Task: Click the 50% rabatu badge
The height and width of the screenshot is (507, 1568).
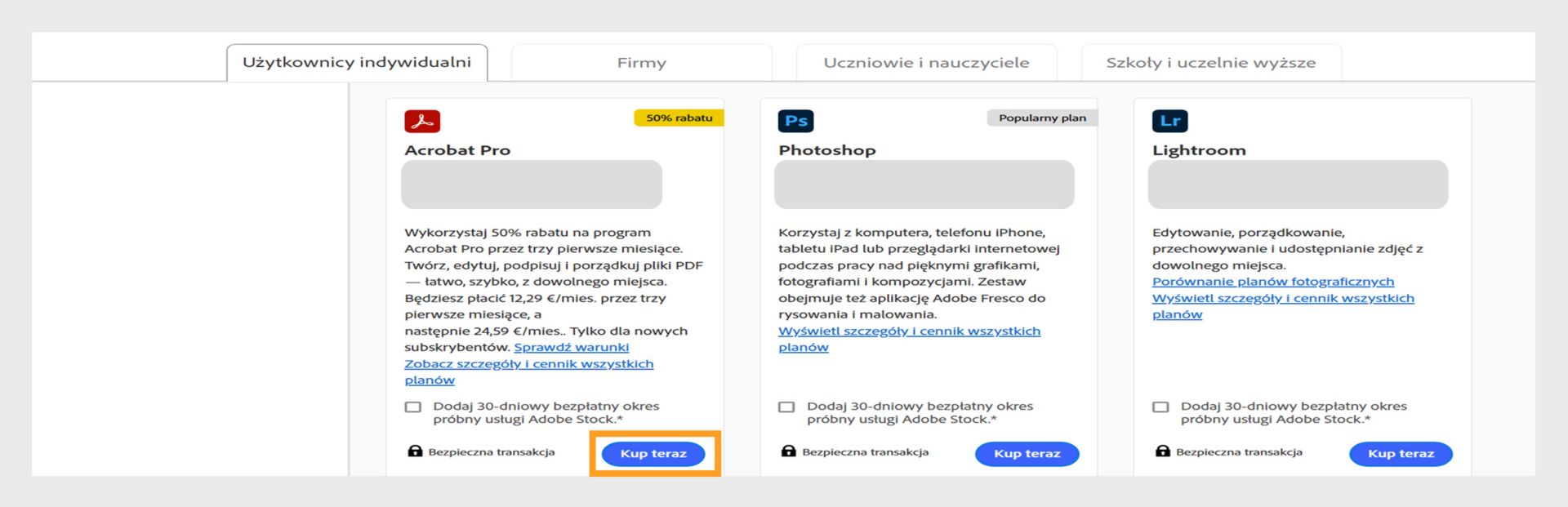Action: pos(679,118)
